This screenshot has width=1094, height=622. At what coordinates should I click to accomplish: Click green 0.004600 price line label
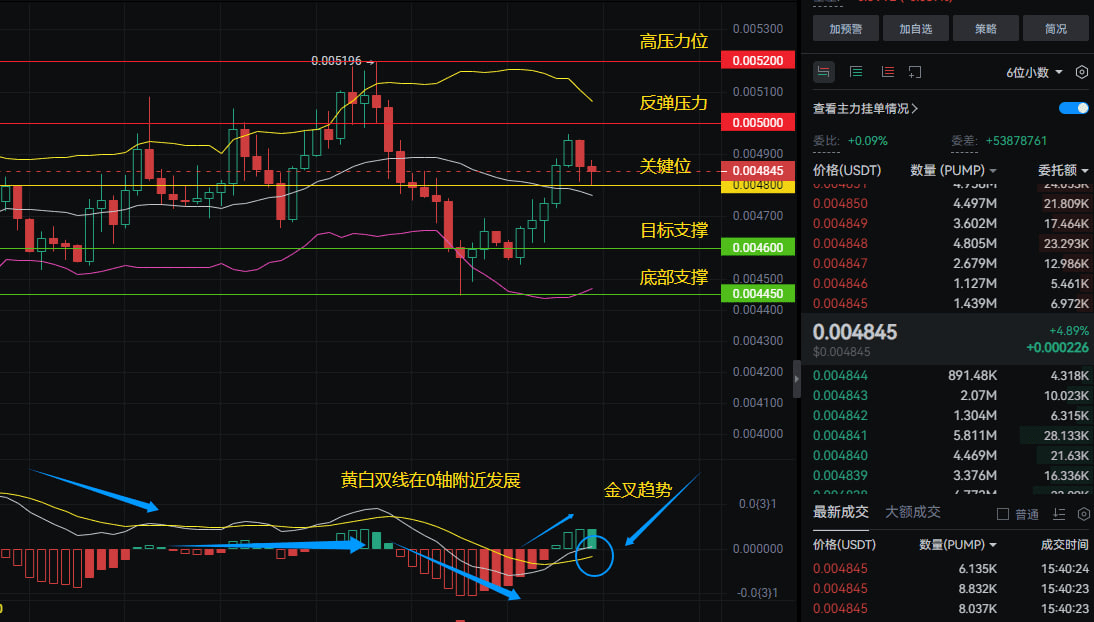[x=758, y=248]
